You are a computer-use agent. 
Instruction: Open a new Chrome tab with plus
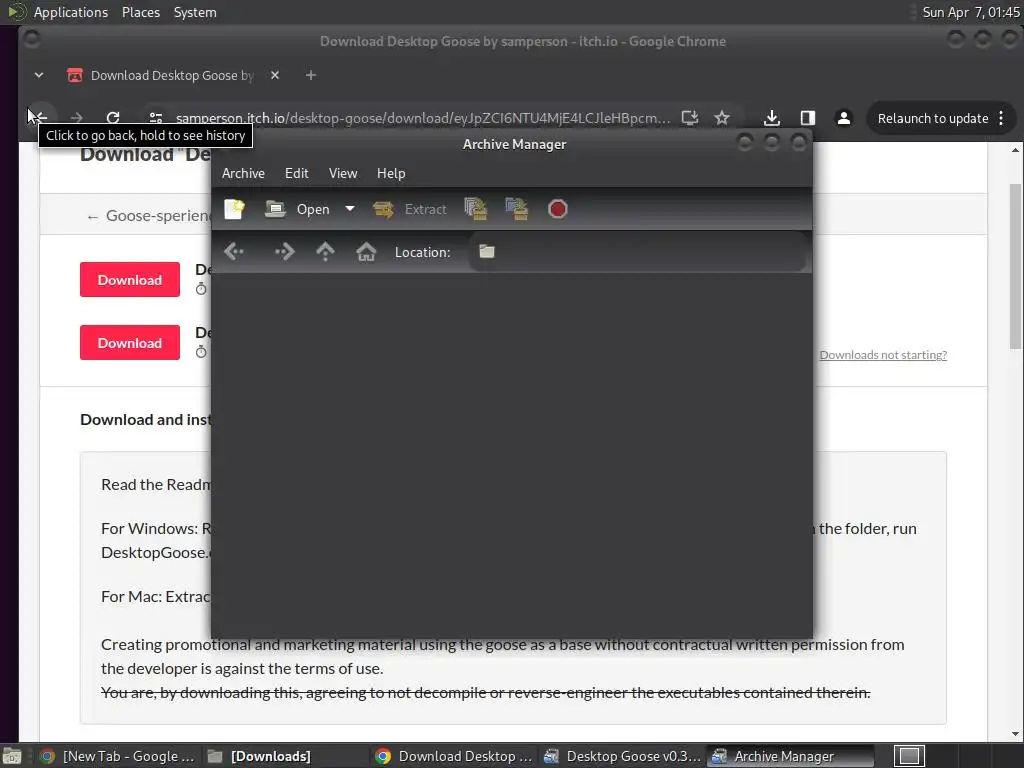(311, 75)
